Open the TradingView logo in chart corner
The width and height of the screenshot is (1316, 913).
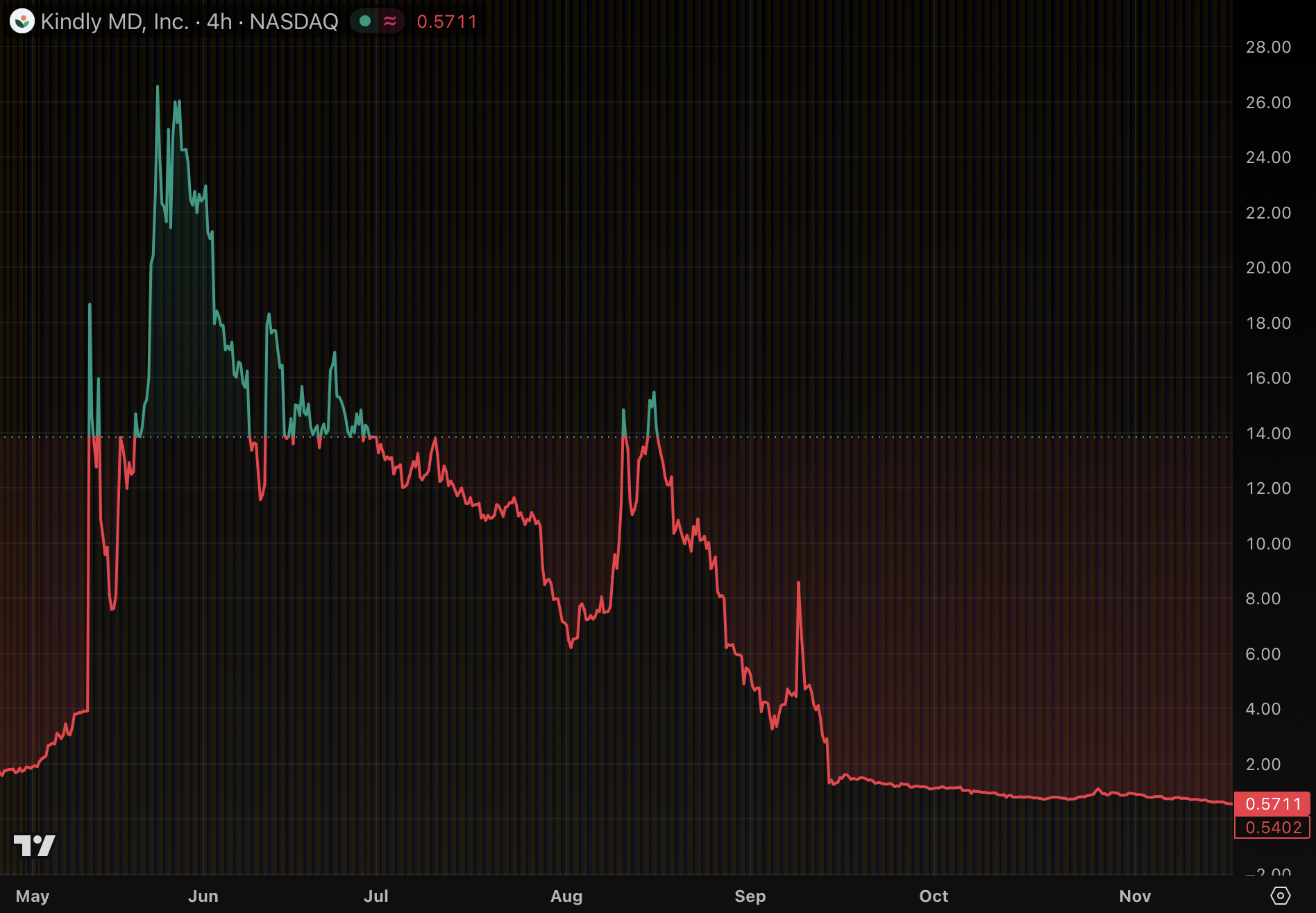pos(34,845)
